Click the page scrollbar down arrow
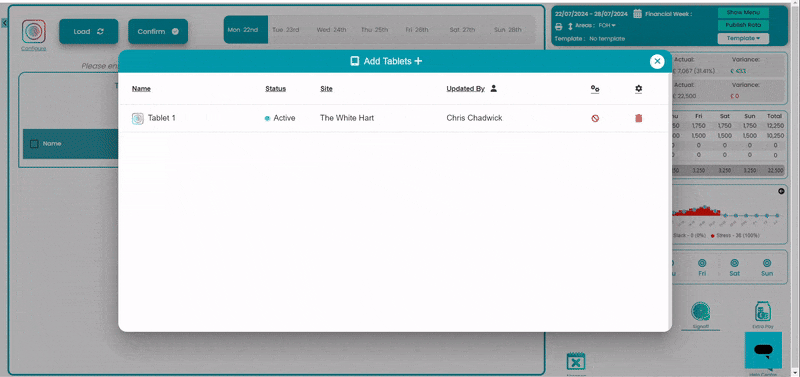800x377 pixels. 796,373
